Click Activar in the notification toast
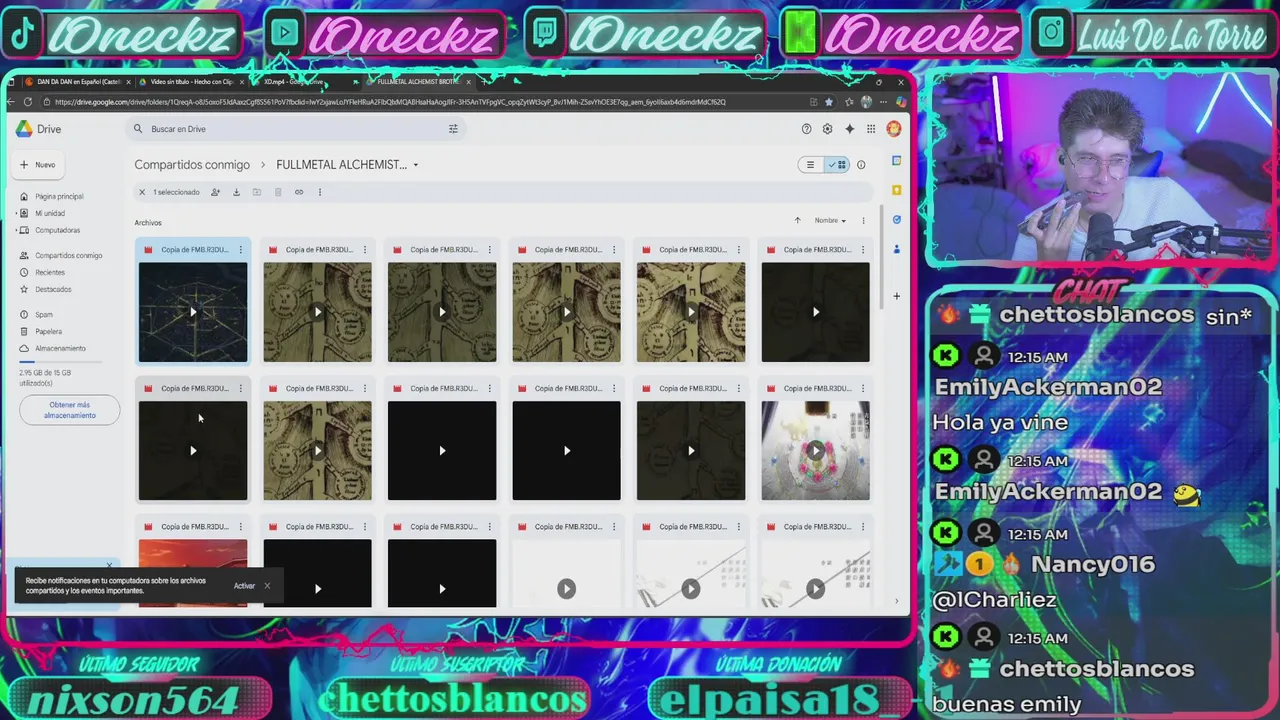Viewport: 1280px width, 720px height. click(x=244, y=586)
